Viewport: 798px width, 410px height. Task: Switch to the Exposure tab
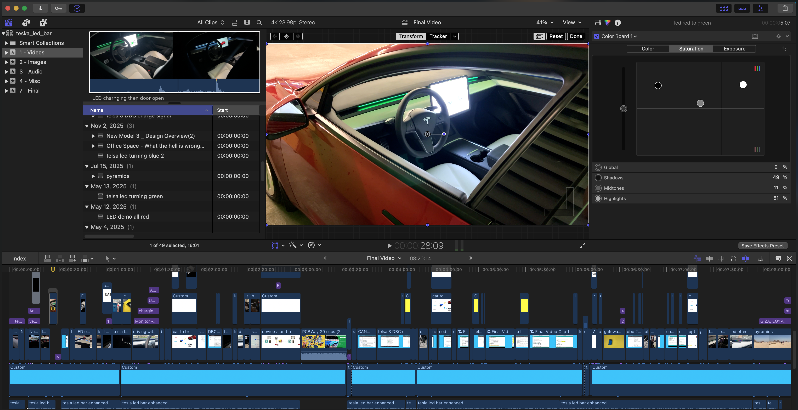(x=734, y=49)
